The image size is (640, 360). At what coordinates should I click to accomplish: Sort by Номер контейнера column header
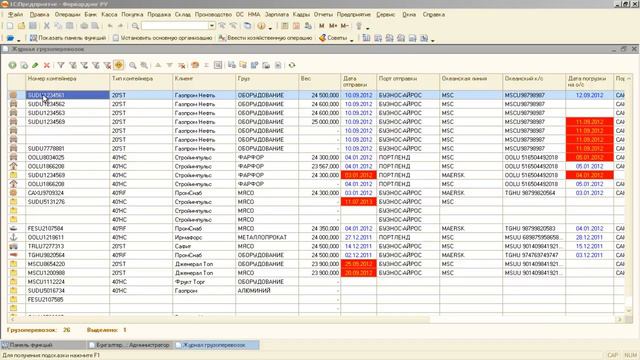point(68,82)
